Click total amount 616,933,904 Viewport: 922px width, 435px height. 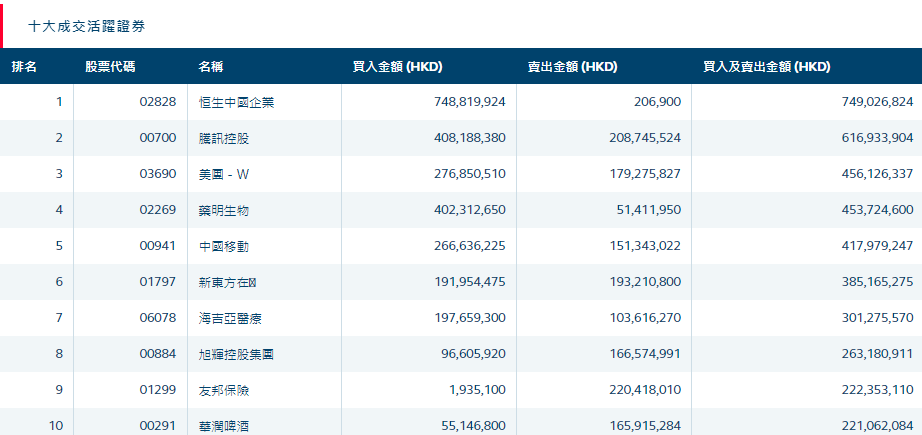pos(878,138)
